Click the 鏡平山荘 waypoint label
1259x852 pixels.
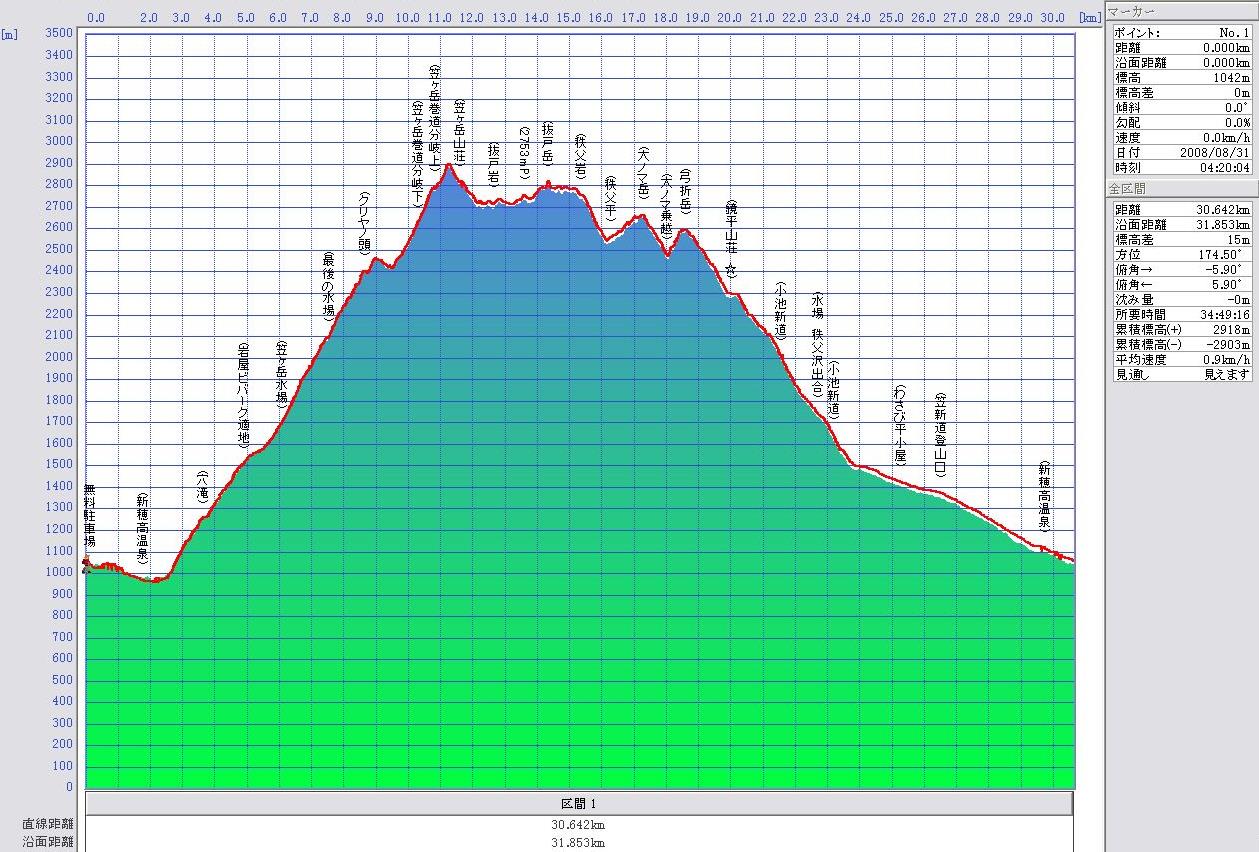point(731,238)
